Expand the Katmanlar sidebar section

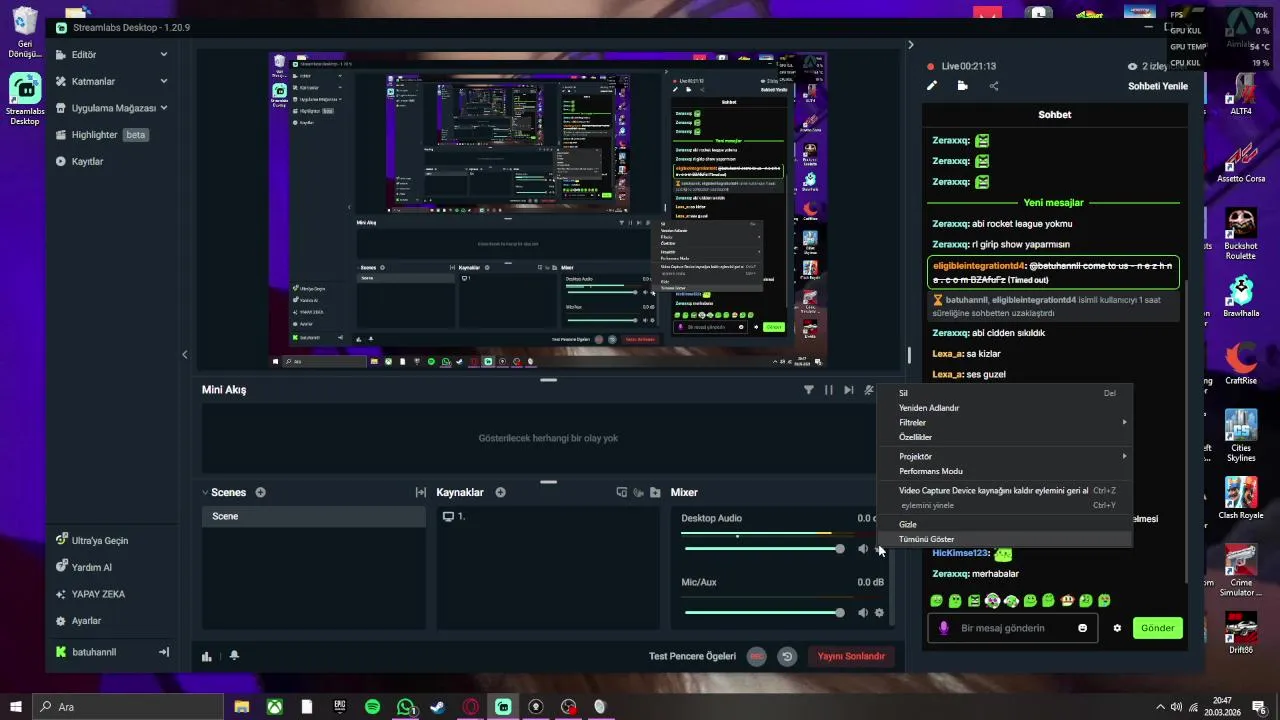[x=164, y=81]
